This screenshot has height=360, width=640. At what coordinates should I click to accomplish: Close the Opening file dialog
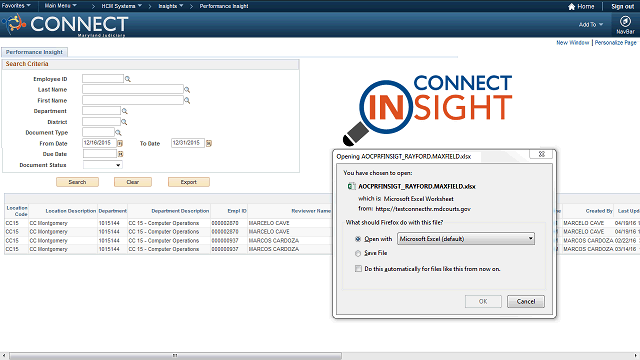click(541, 154)
